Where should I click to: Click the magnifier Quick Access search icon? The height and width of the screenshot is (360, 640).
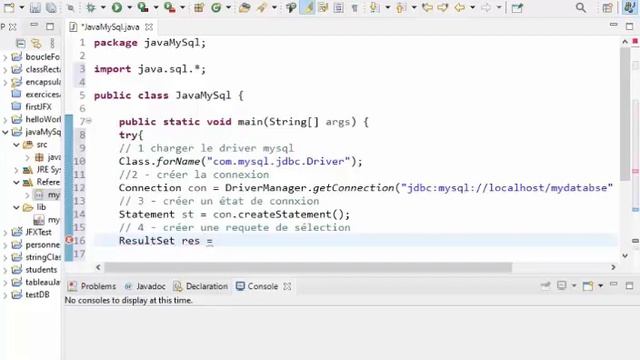pos(581,8)
